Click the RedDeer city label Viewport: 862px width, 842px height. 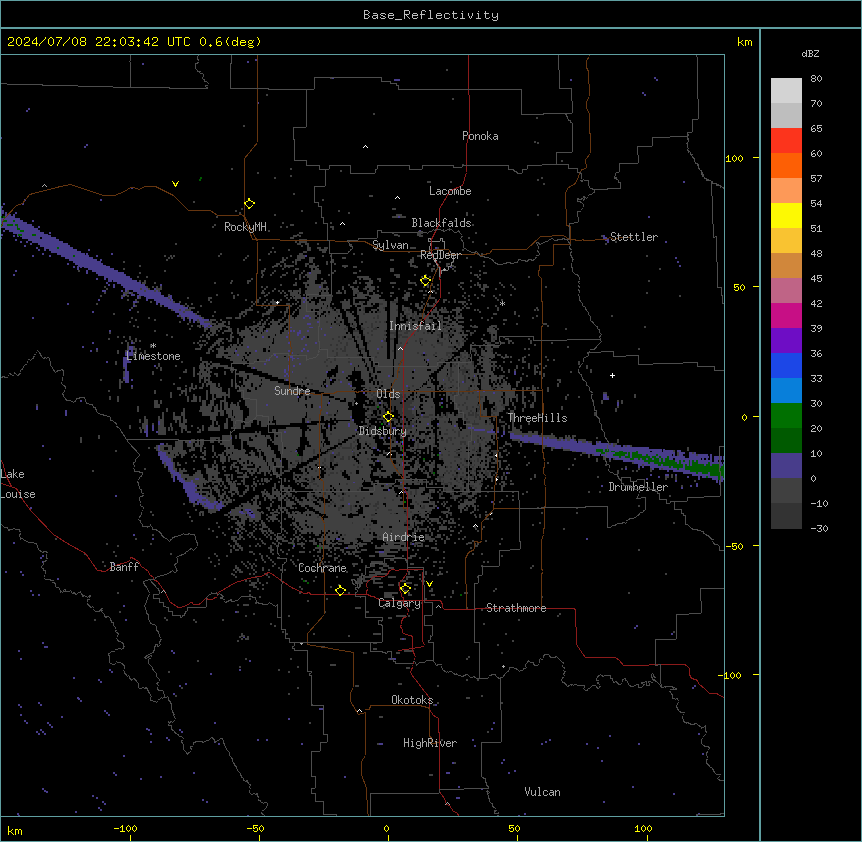440,255
